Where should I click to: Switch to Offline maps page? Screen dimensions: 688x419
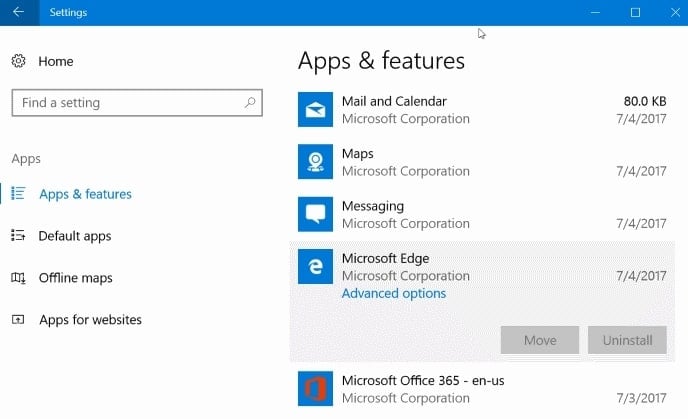75,278
